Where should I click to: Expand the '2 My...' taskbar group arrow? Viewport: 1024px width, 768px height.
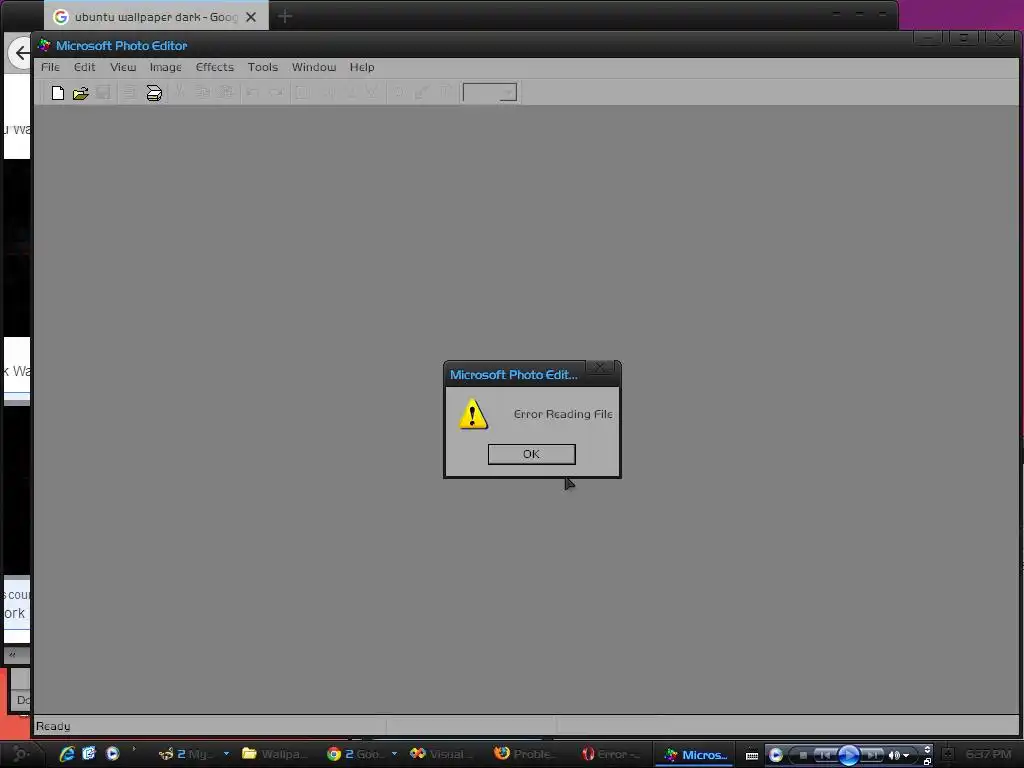click(x=227, y=754)
